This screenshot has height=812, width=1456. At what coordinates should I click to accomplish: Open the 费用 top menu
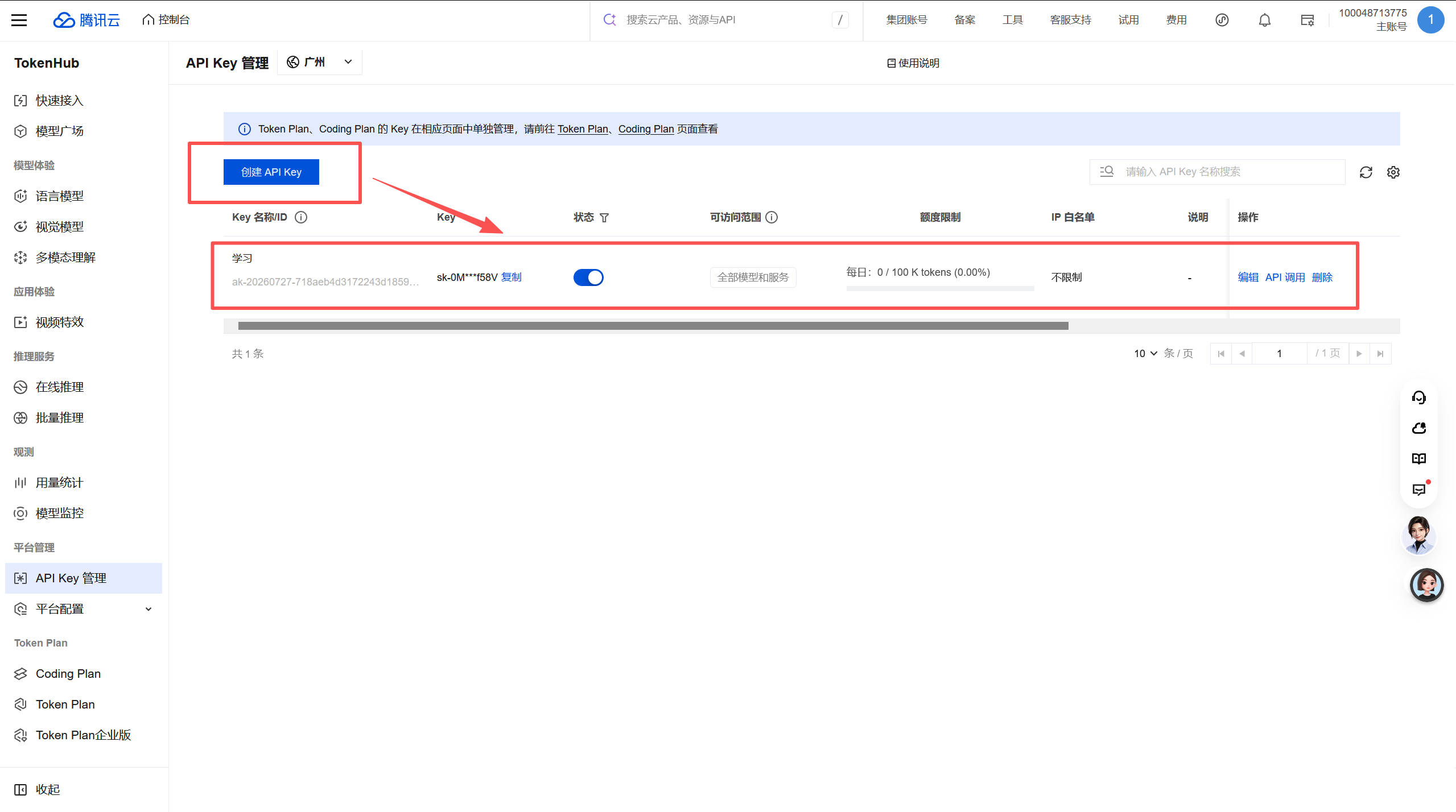pos(1177,20)
